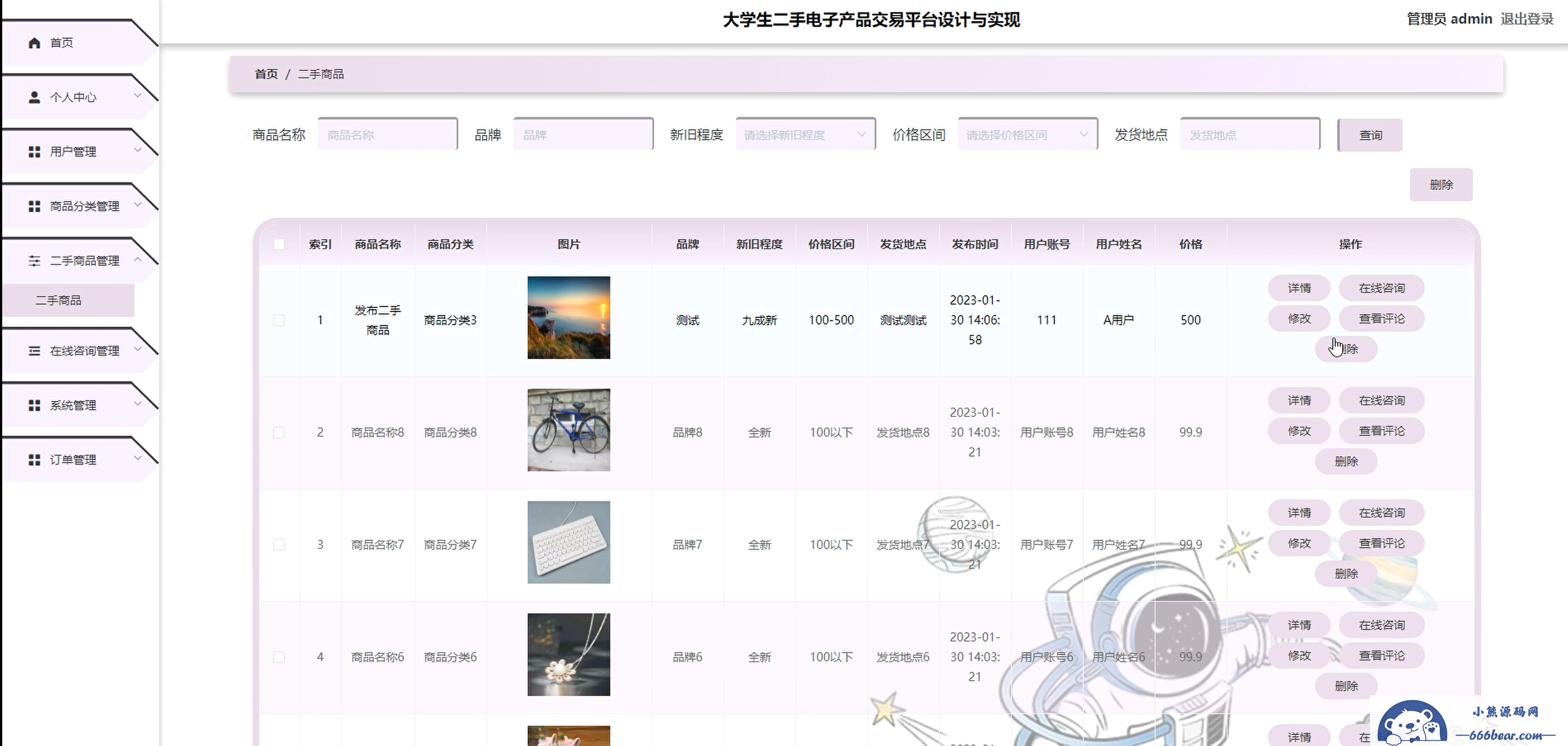Open 详情 for row 1
Image resolution: width=1568 pixels, height=746 pixels.
pos(1300,289)
